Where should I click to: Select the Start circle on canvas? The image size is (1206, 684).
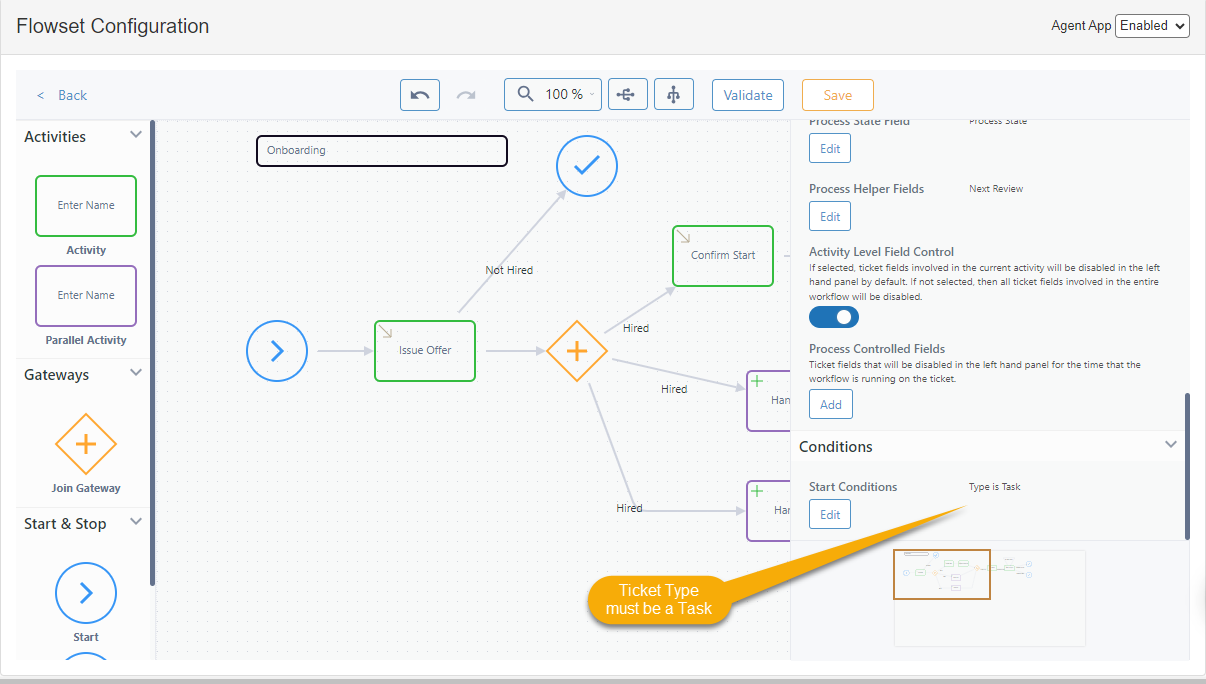277,351
